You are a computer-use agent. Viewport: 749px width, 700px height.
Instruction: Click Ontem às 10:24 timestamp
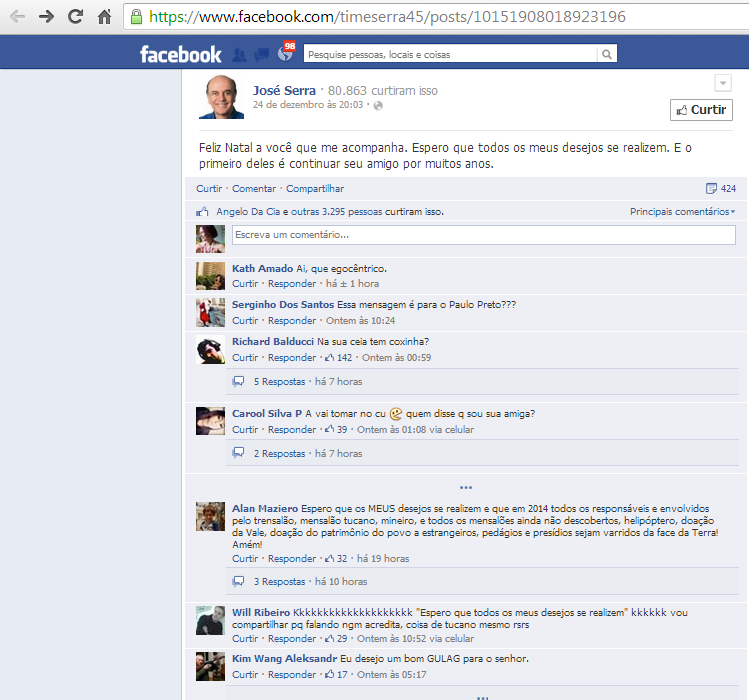pyautogui.click(x=360, y=321)
